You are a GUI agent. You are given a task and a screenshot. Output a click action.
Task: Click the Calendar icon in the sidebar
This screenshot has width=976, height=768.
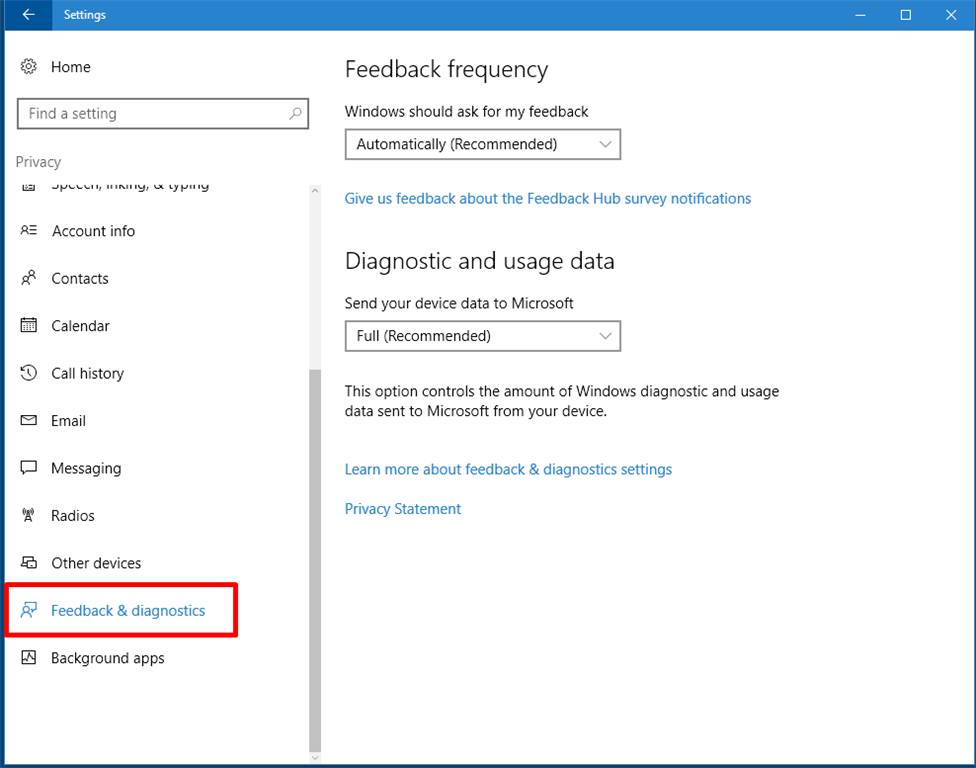29,326
